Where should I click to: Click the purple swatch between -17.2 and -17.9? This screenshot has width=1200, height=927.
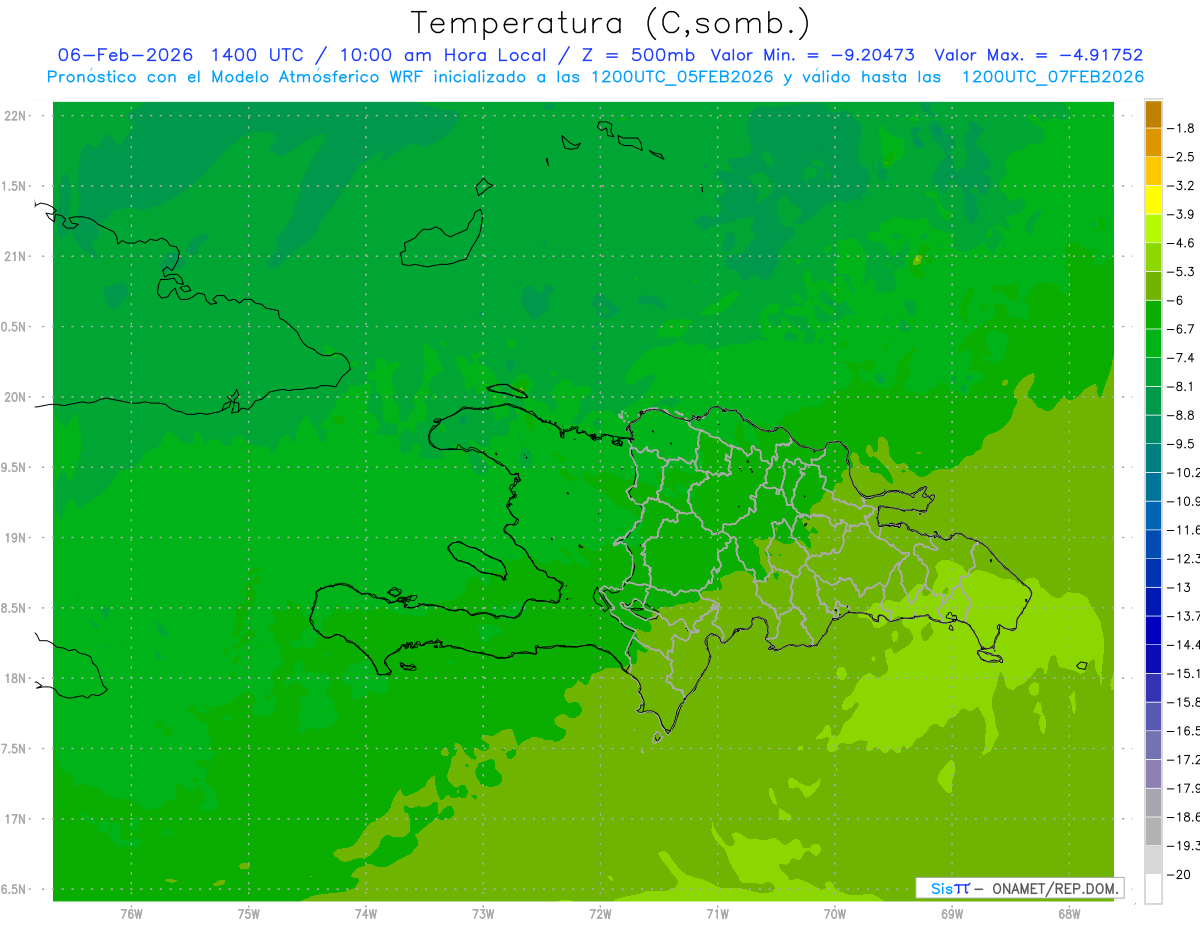click(1153, 773)
